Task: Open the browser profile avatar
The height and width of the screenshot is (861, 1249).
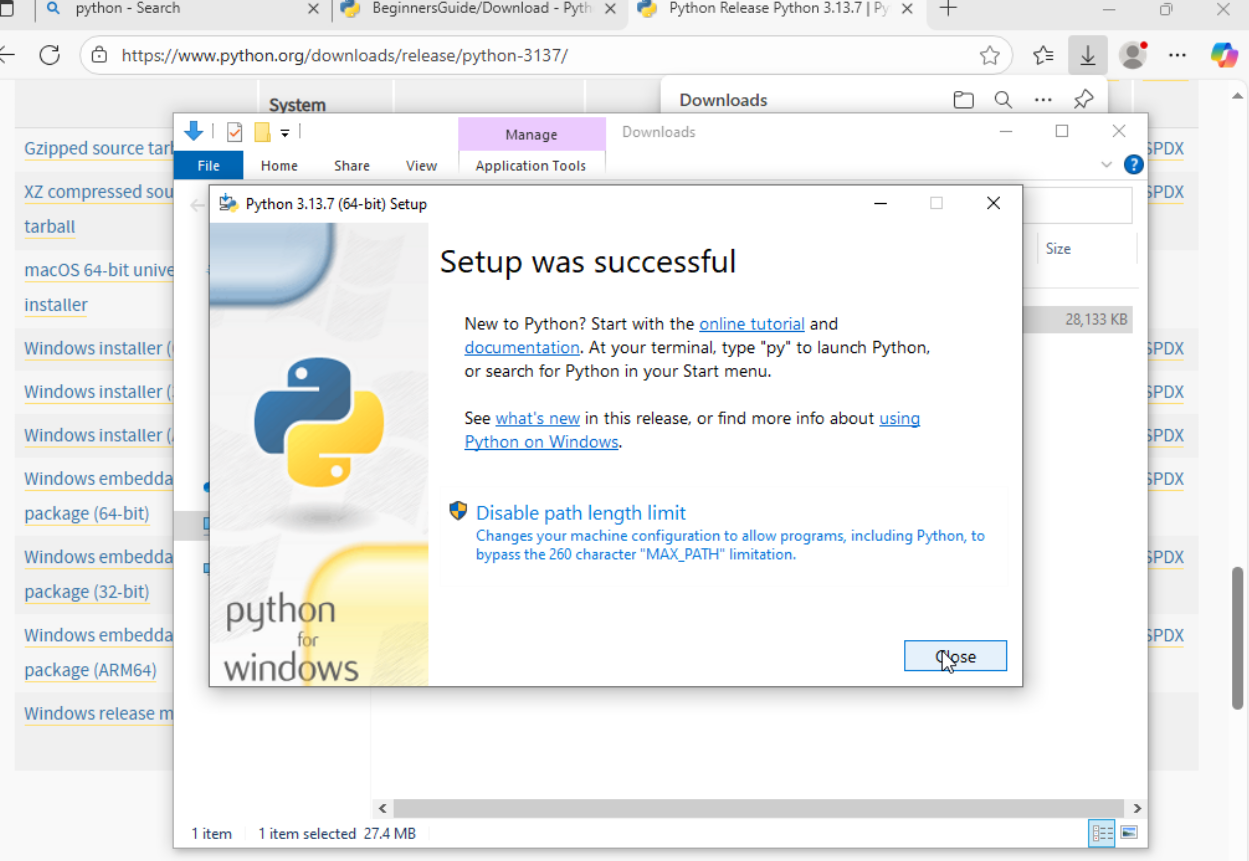Action: 1132,56
